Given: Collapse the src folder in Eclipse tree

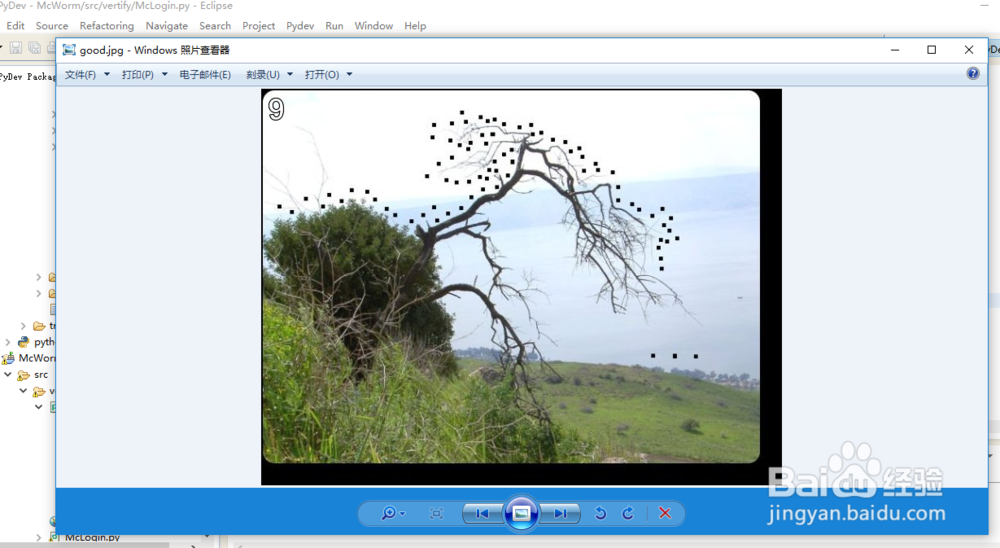Looking at the screenshot, I should [x=8, y=374].
